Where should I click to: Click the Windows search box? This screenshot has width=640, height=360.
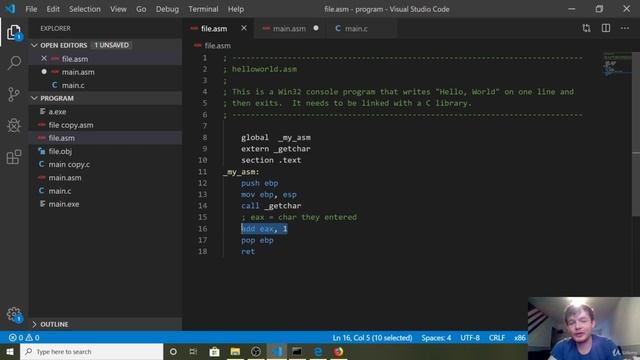91,351
